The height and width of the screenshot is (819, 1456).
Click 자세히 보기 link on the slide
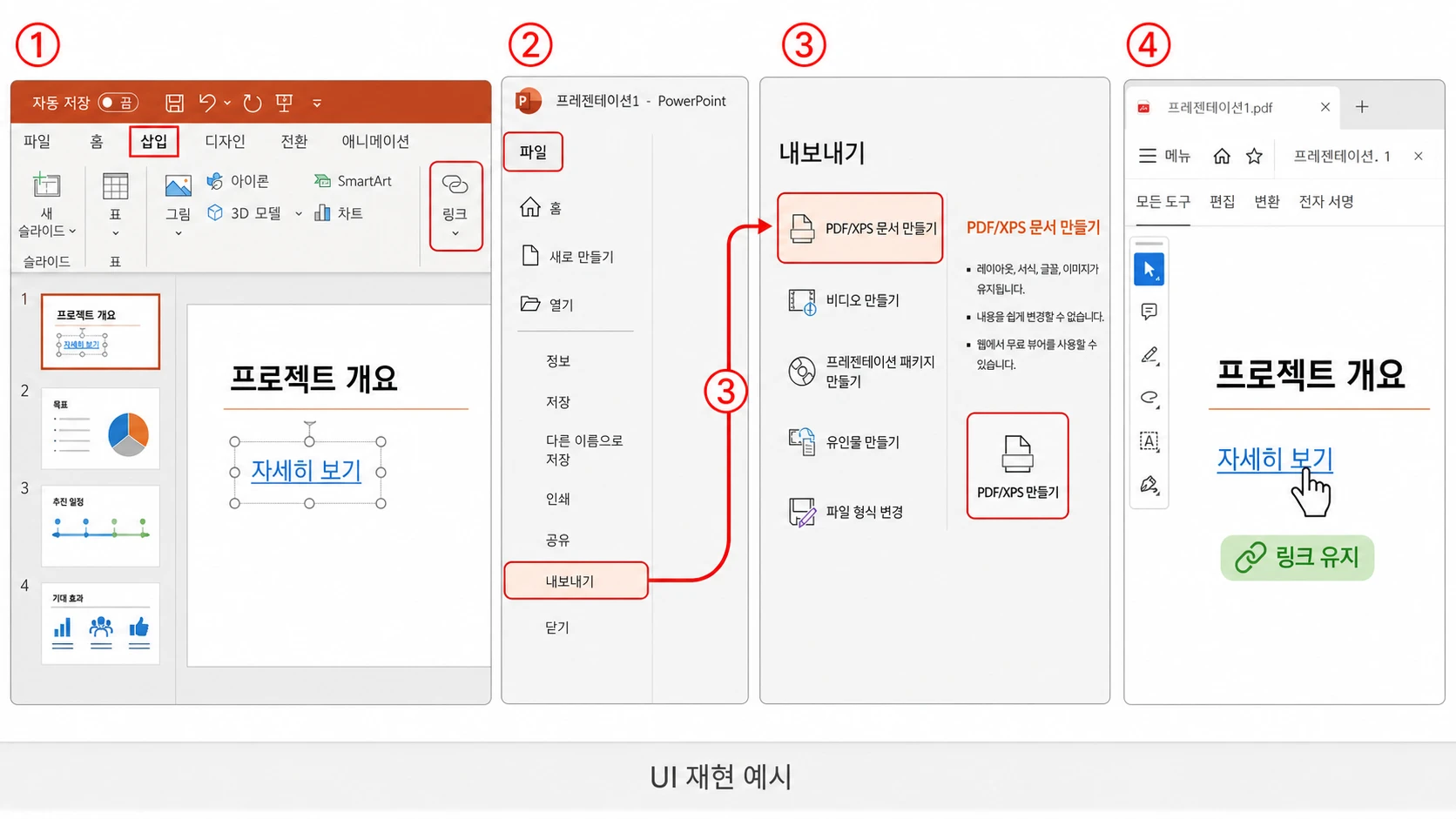(307, 471)
